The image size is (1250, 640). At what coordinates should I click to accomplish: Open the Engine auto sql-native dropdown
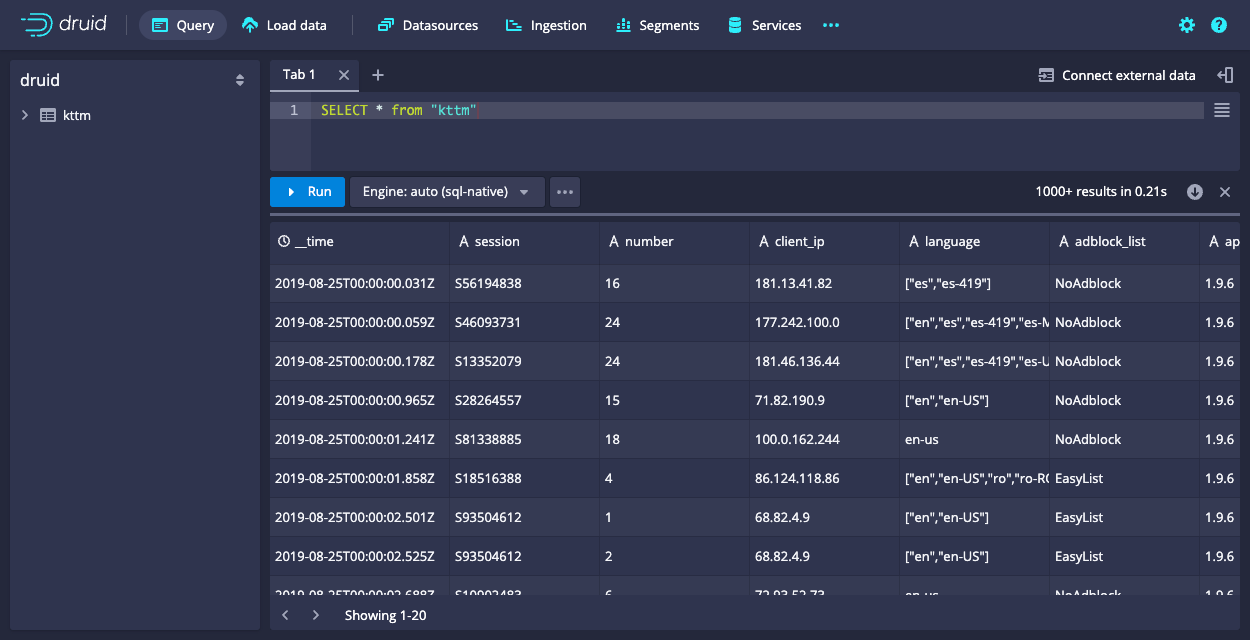tap(447, 191)
